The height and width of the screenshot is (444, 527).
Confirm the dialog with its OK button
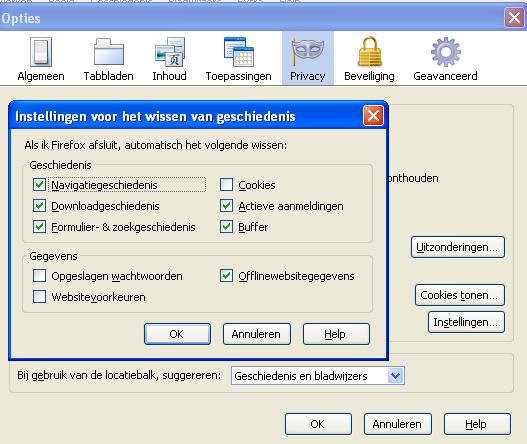pyautogui.click(x=177, y=334)
